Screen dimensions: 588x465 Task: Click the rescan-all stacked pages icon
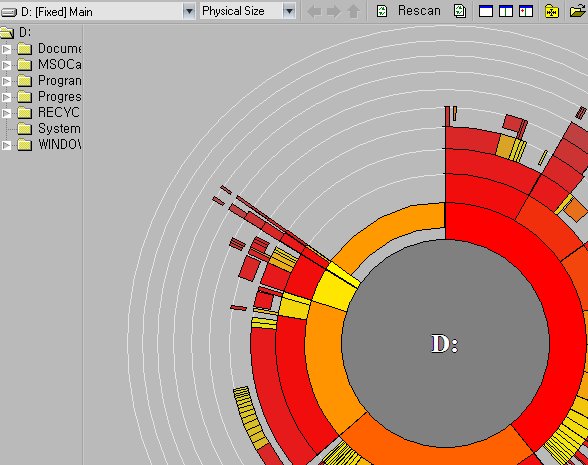[460, 11]
